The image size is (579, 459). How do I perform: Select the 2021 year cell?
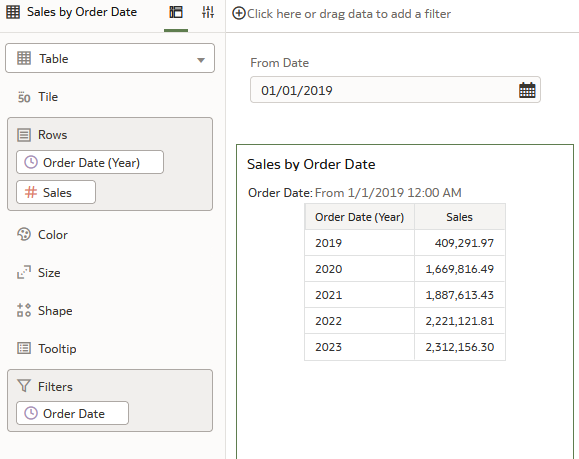point(359,295)
